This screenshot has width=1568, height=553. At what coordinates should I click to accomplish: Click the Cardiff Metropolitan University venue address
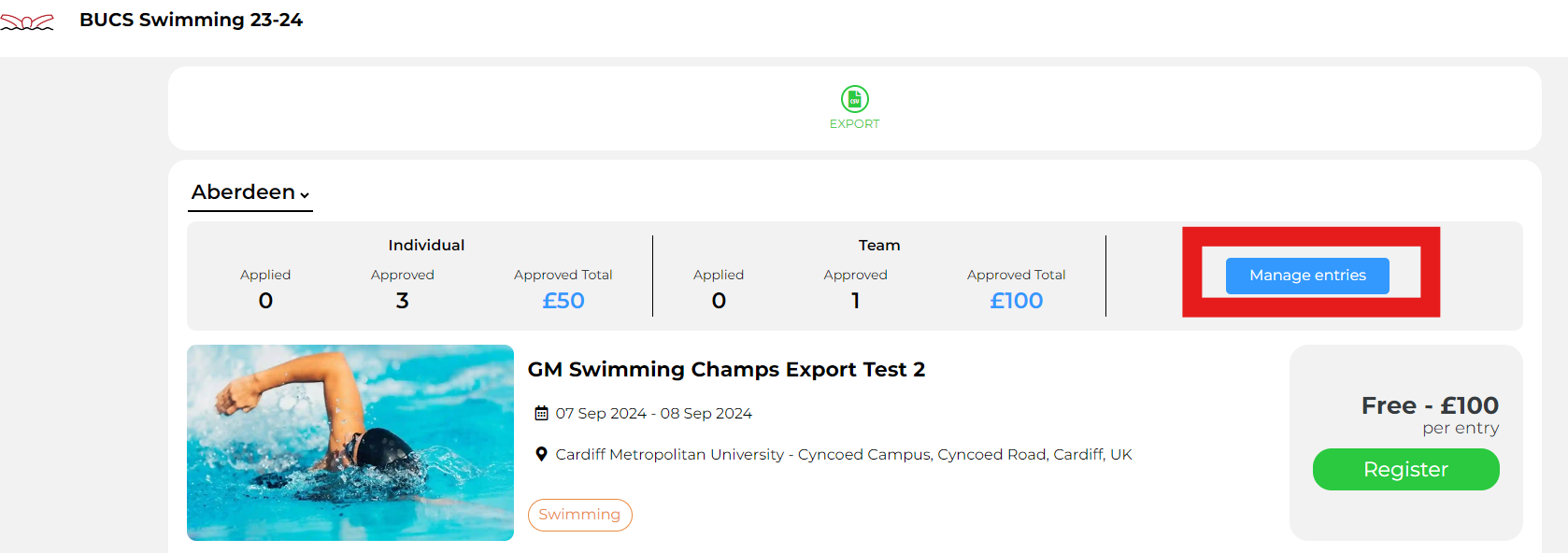point(843,455)
